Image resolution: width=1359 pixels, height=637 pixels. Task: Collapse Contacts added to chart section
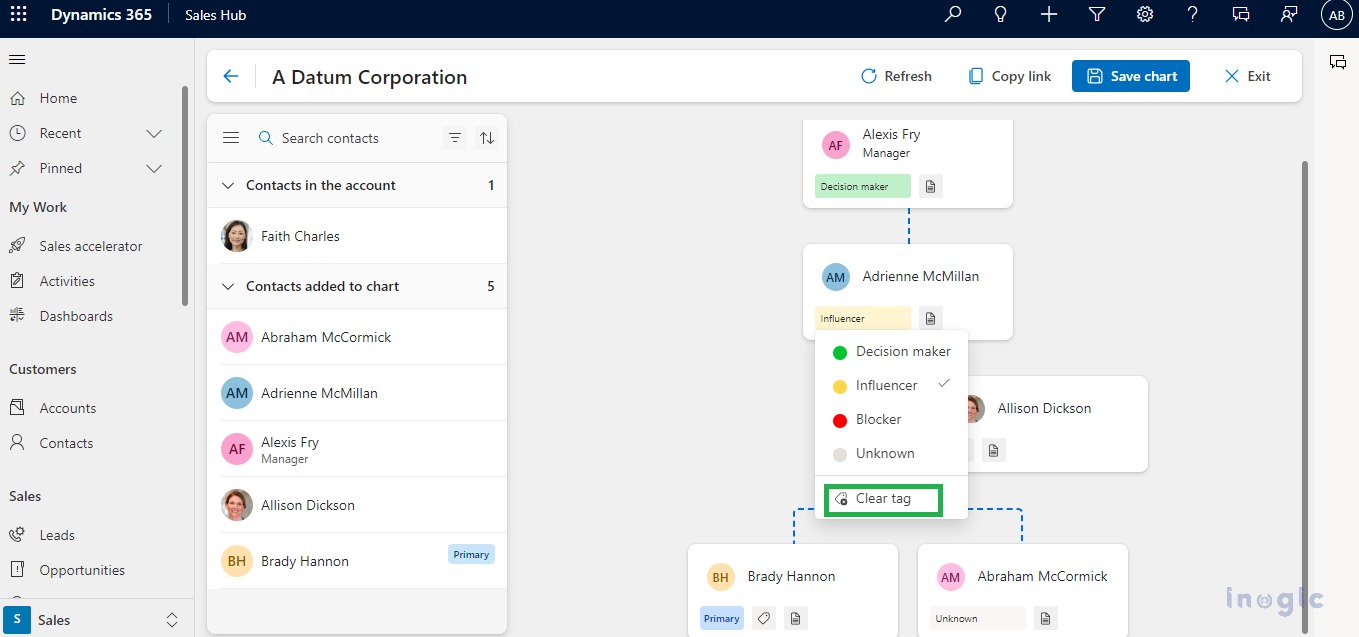pos(228,286)
